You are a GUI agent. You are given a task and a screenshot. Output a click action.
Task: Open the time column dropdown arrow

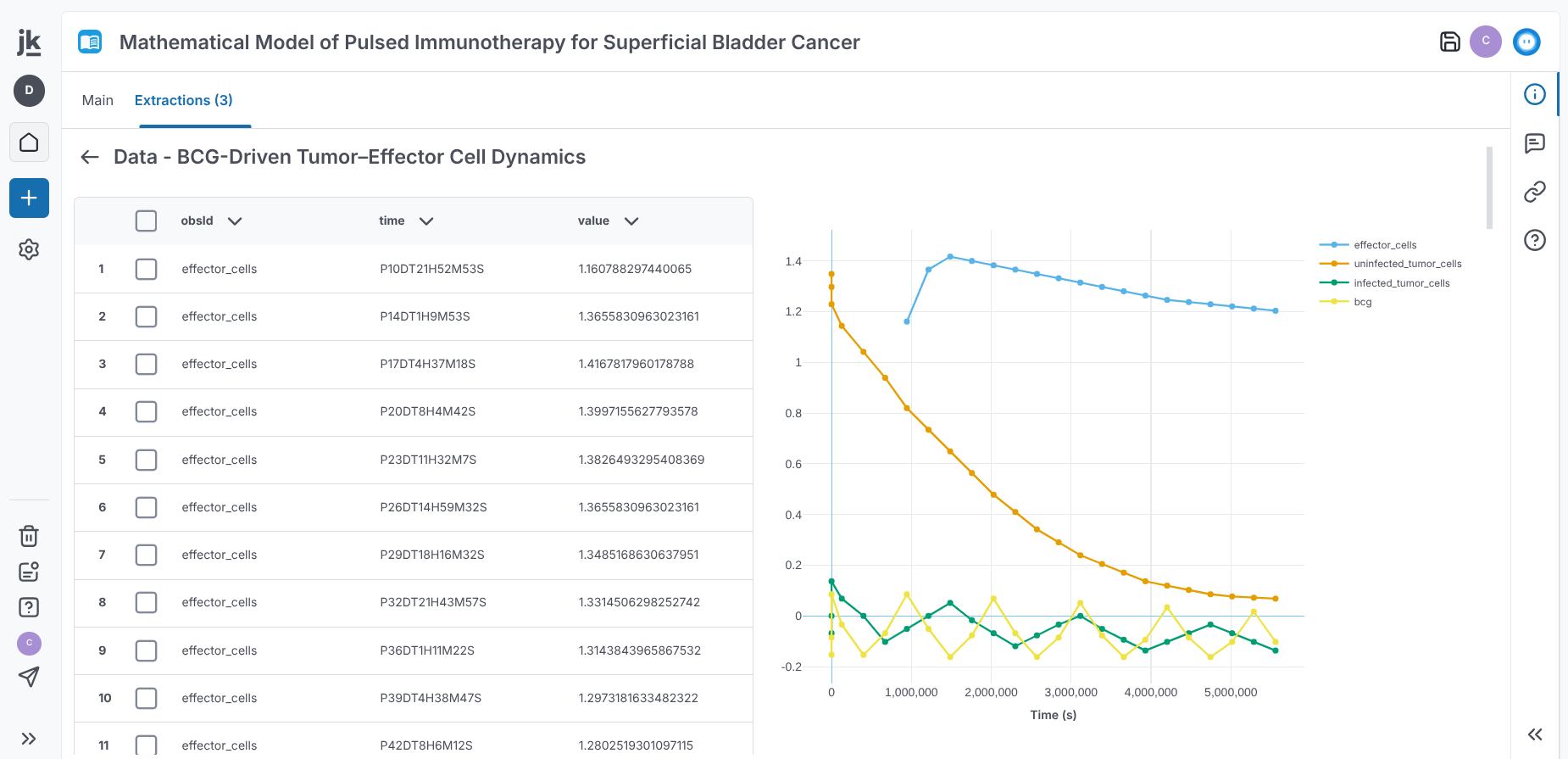(x=426, y=221)
